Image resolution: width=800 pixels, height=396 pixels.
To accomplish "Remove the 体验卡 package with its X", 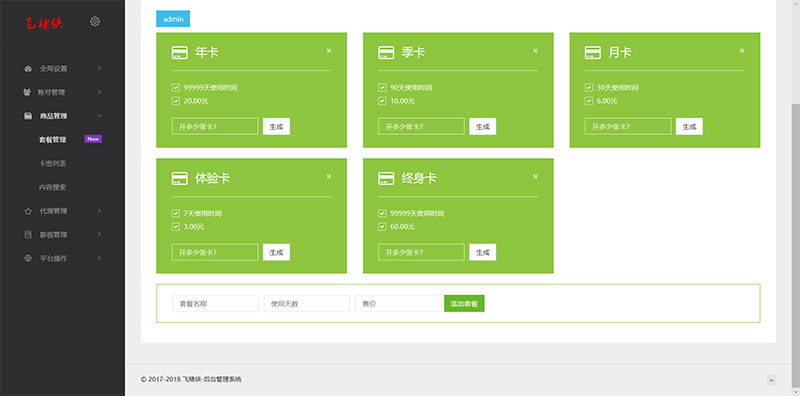I will pos(329,177).
